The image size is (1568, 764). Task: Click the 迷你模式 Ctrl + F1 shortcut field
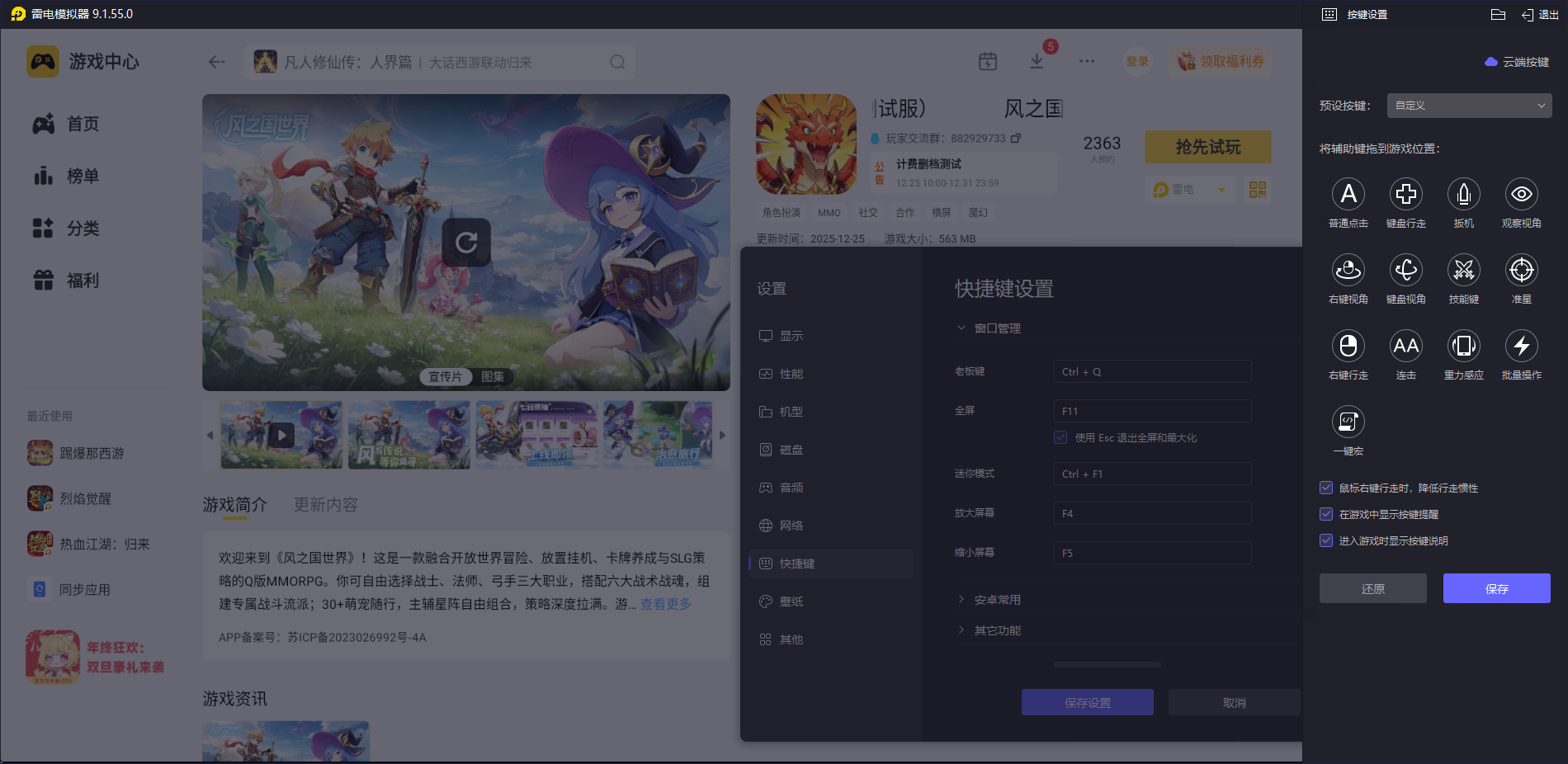point(1152,474)
